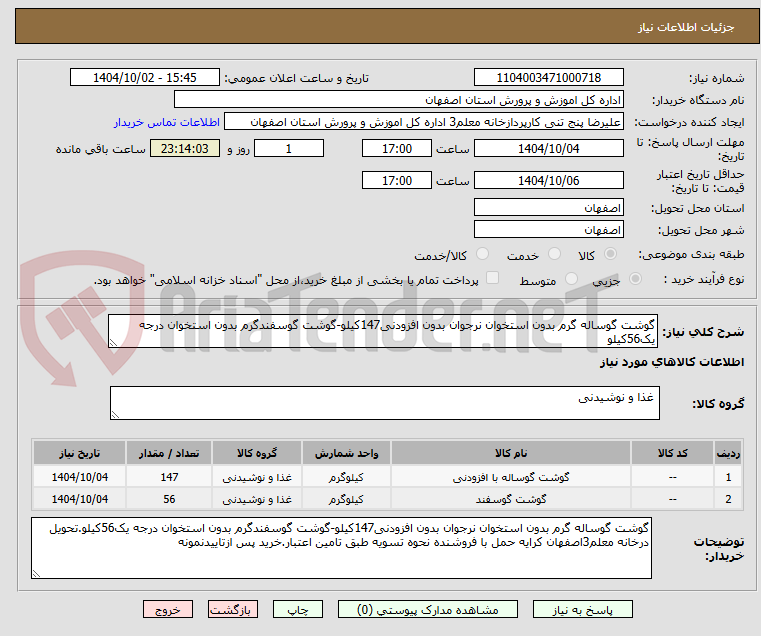Click the چاپ print button
This screenshot has width=761, height=636.
298,609
